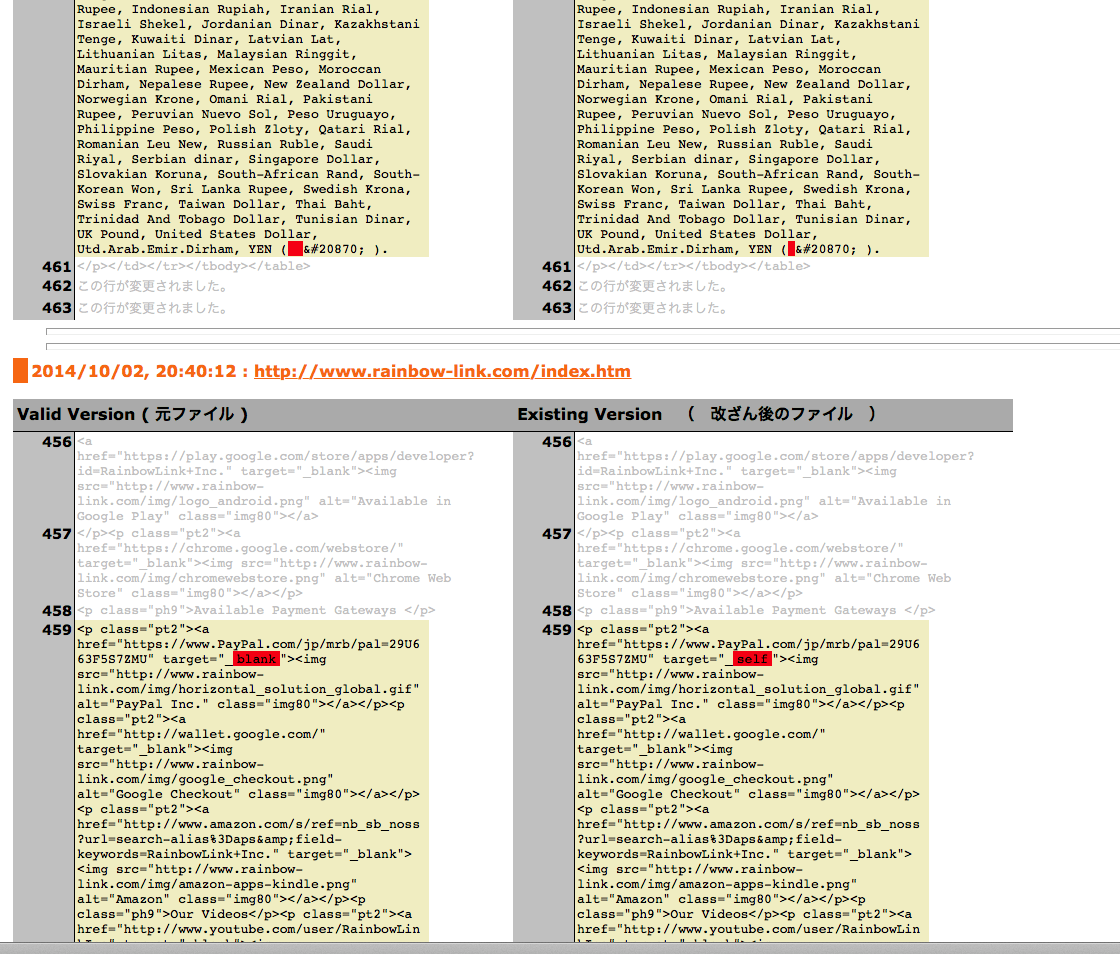The image size is (1120, 954).
Task: Click line number 461 in the Valid Version column
Action: tap(56, 267)
